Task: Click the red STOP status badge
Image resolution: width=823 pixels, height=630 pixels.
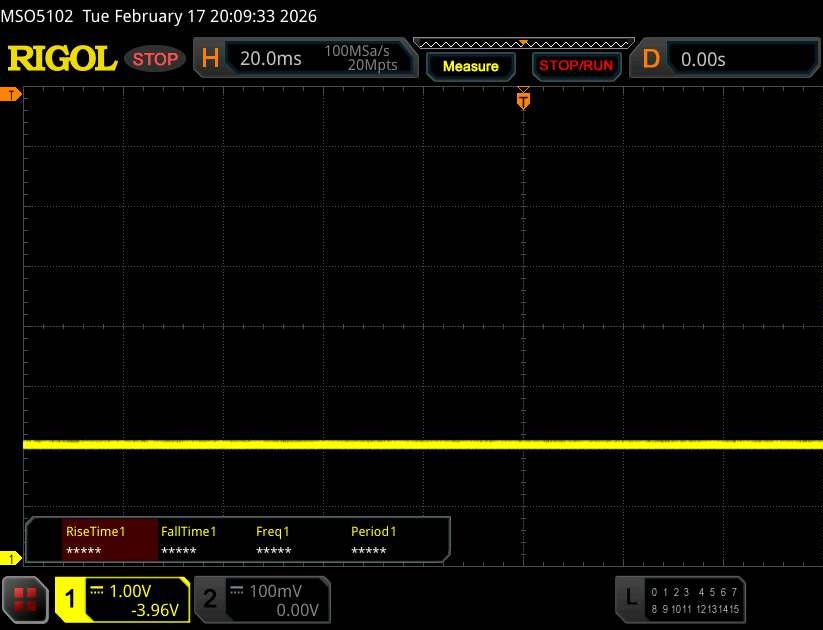Action: [156, 59]
